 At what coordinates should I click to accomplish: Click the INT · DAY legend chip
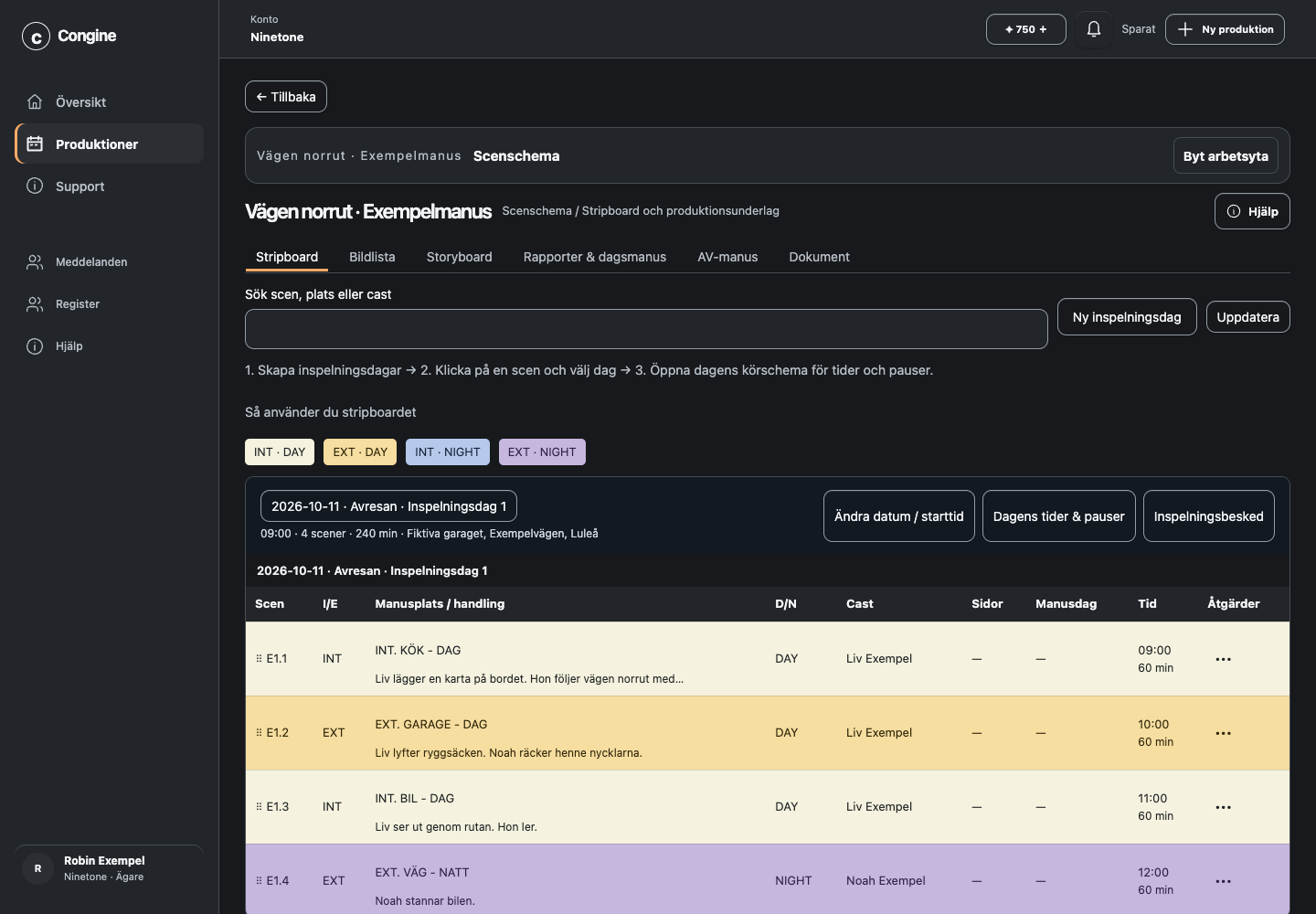tap(280, 452)
